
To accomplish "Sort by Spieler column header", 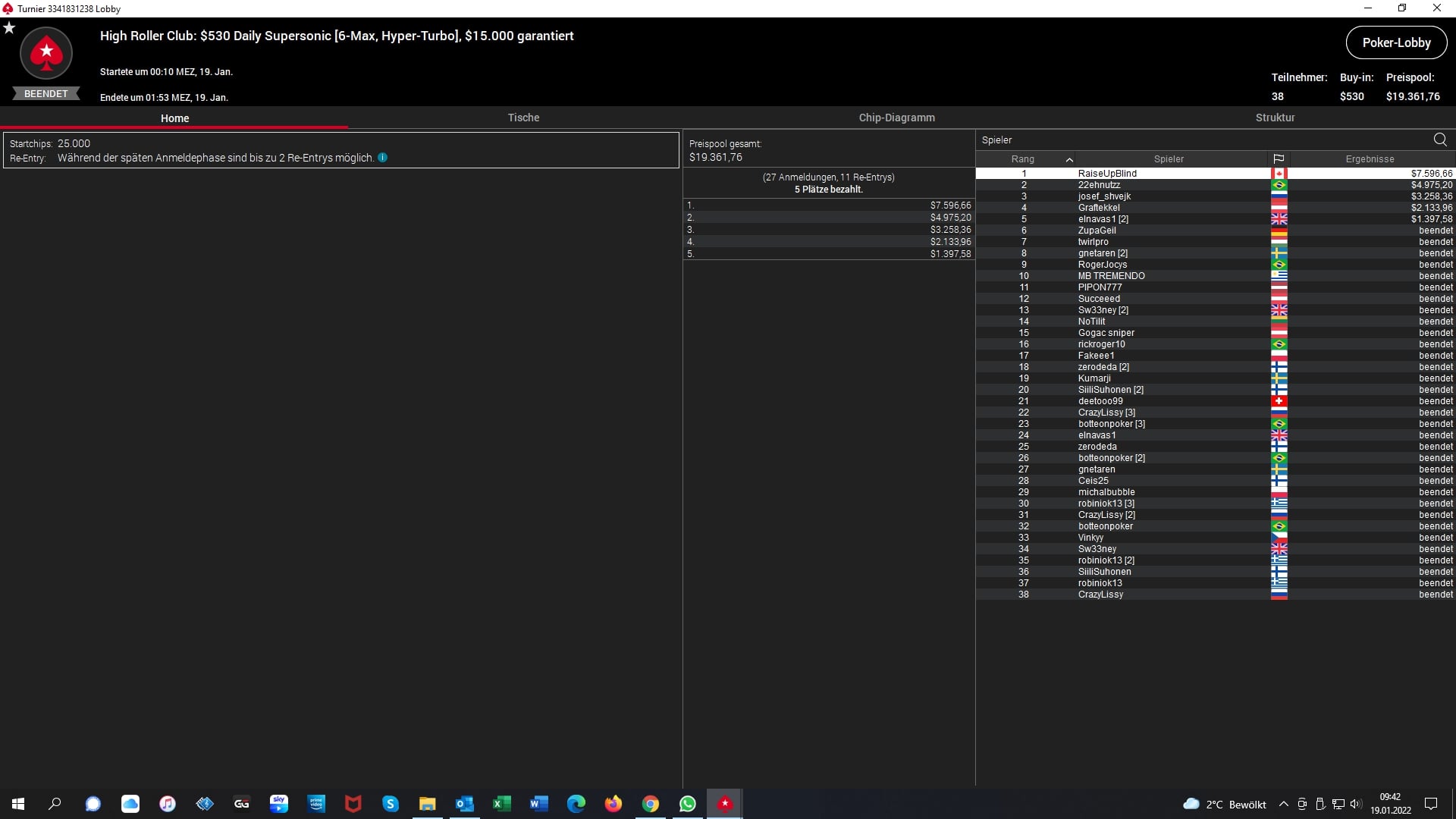I will click(1169, 159).
